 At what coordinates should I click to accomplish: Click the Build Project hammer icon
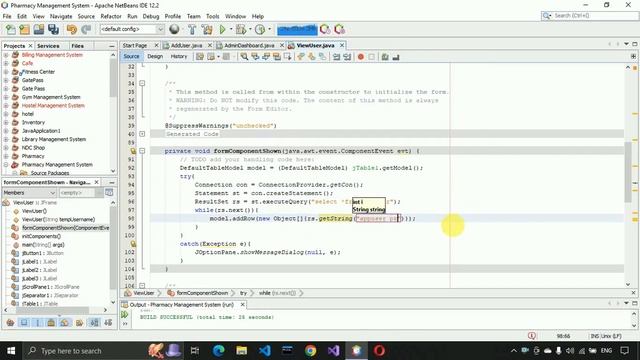[192, 29]
